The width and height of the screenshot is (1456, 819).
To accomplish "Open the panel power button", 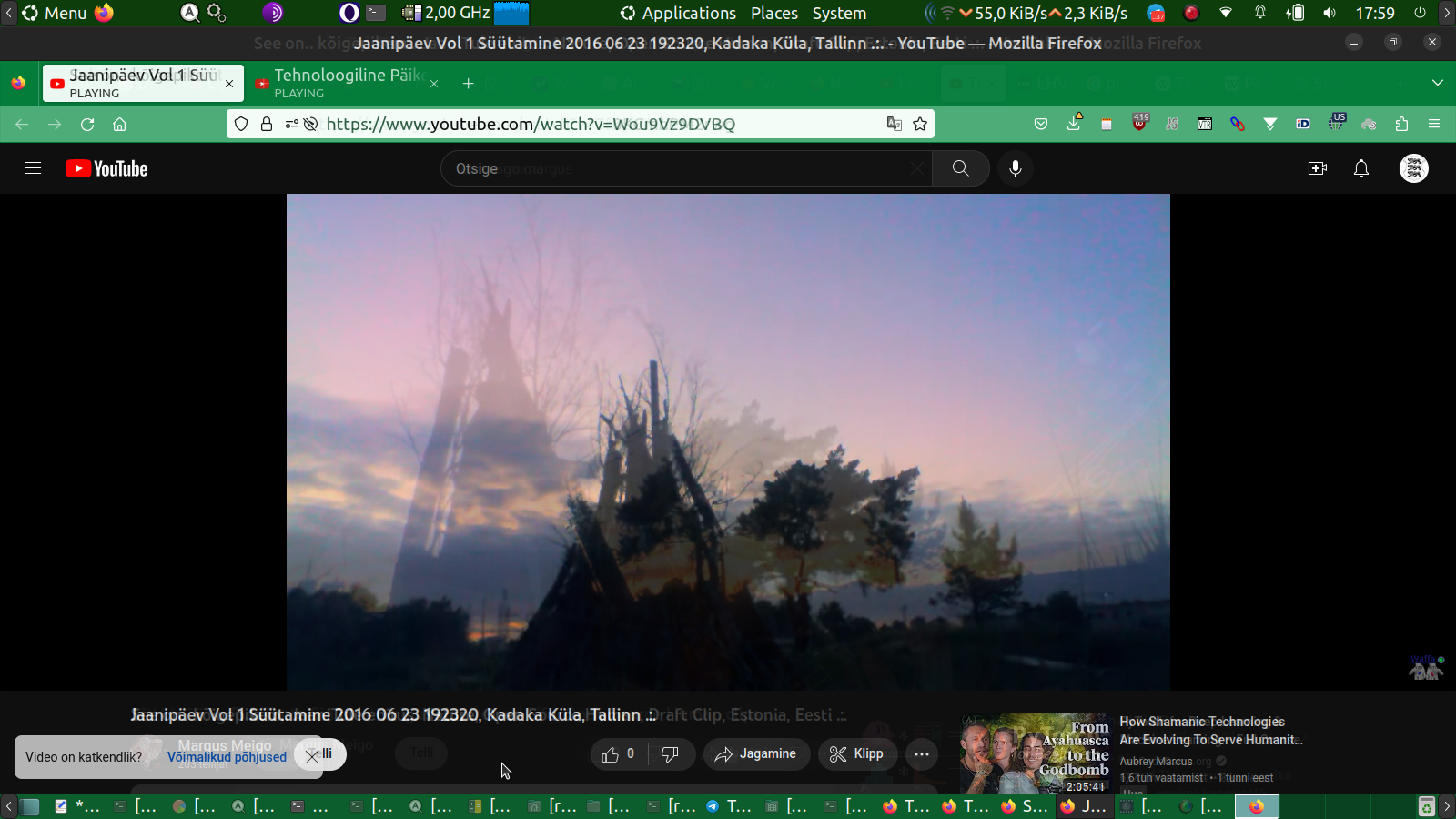I will pos(1420,13).
